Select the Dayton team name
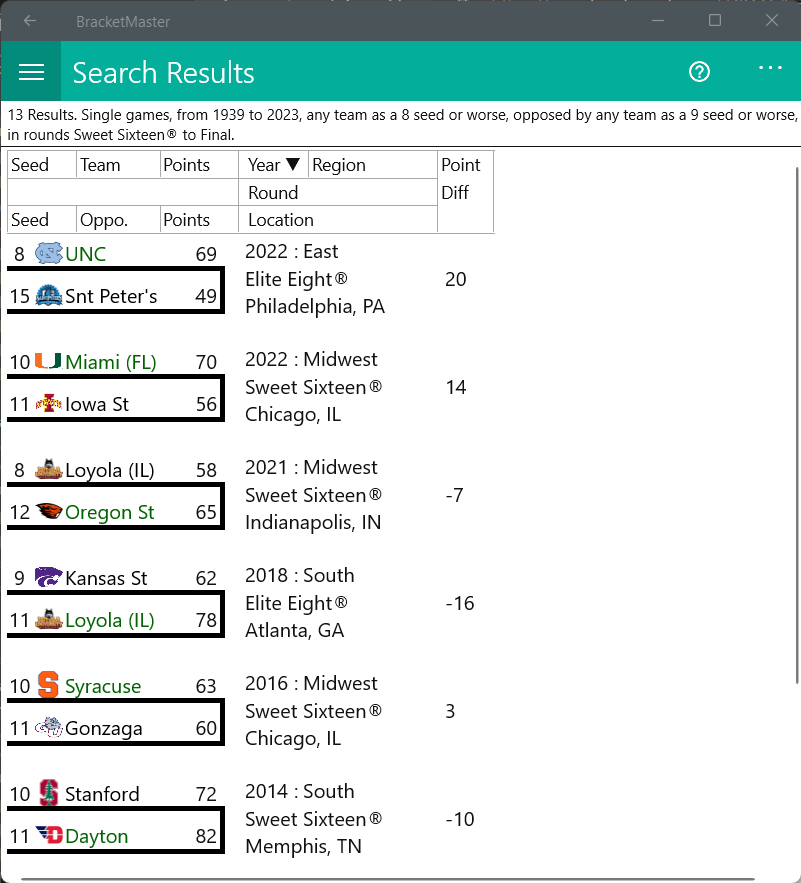 (x=96, y=836)
